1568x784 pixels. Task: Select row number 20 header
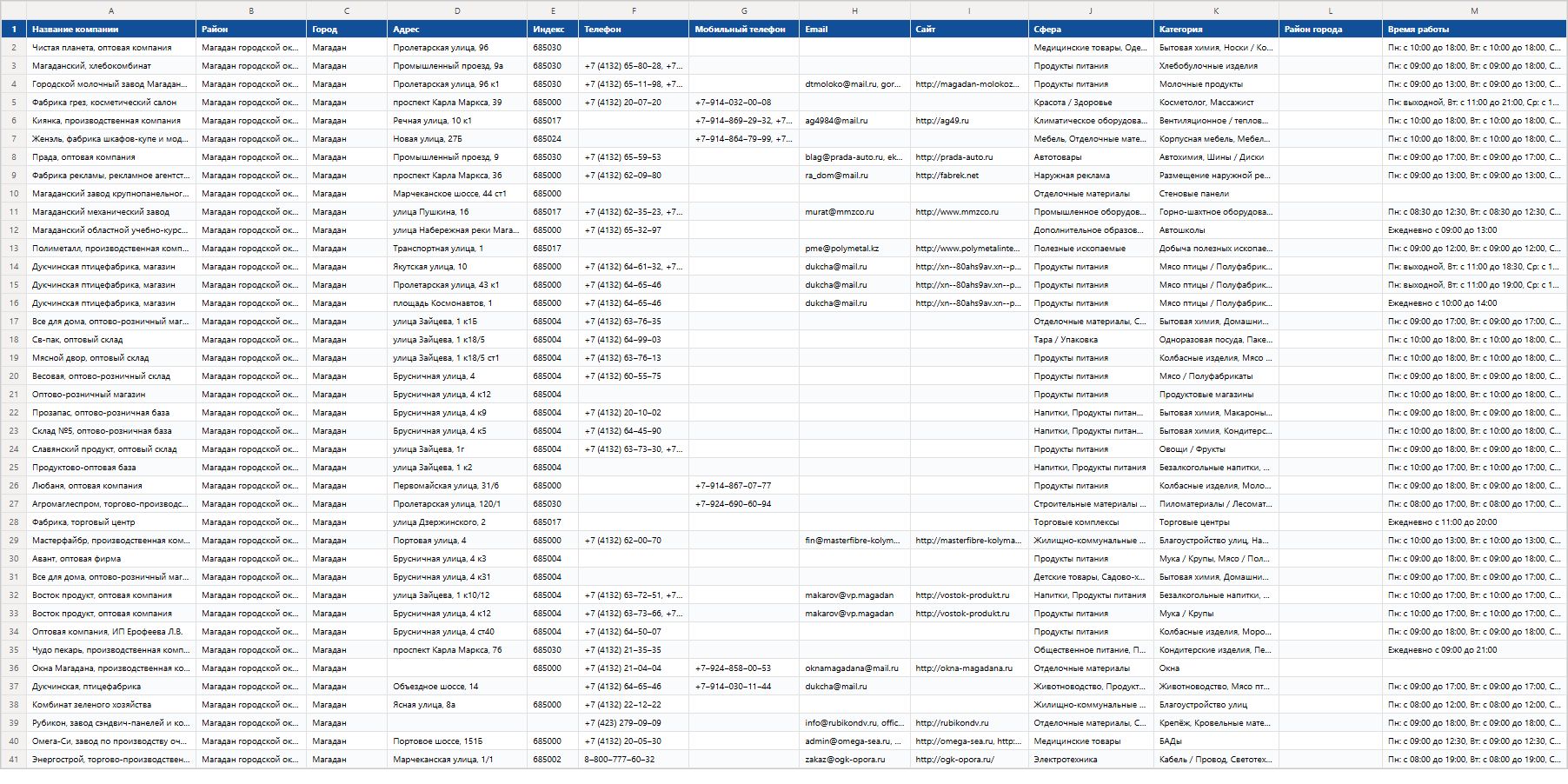tap(13, 376)
